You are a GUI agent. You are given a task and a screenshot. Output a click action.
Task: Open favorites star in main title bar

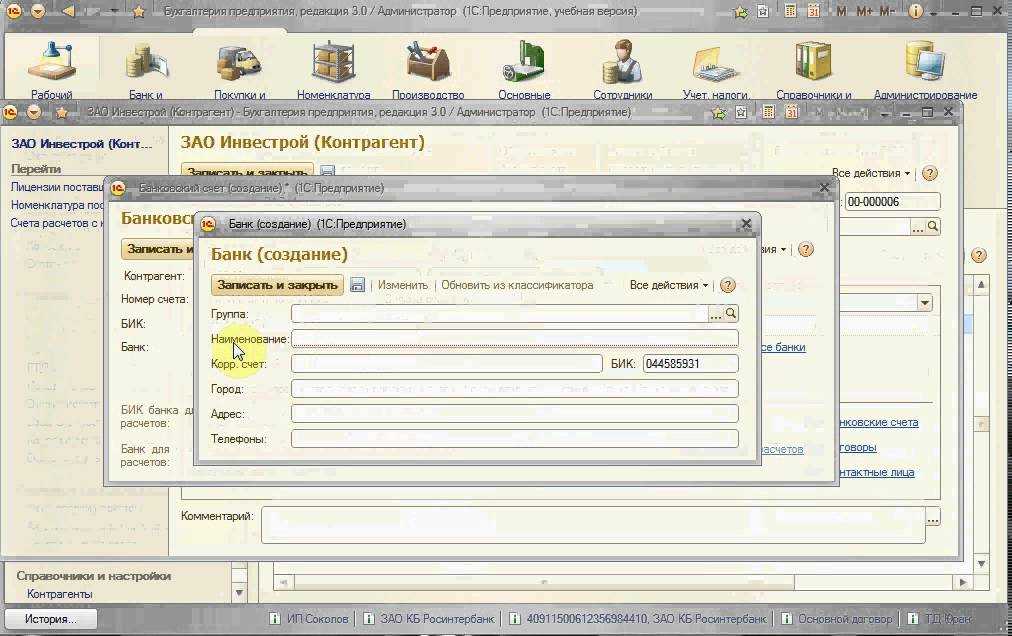pos(138,11)
